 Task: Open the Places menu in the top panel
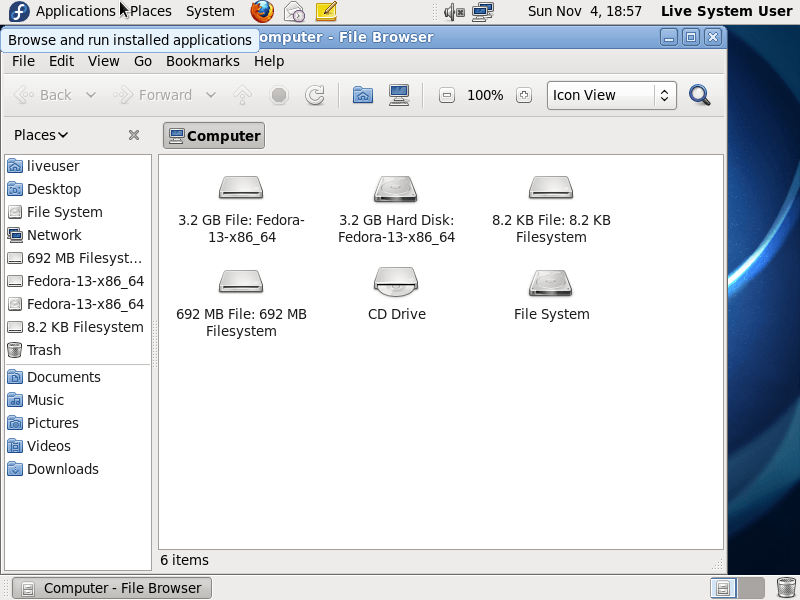point(151,11)
